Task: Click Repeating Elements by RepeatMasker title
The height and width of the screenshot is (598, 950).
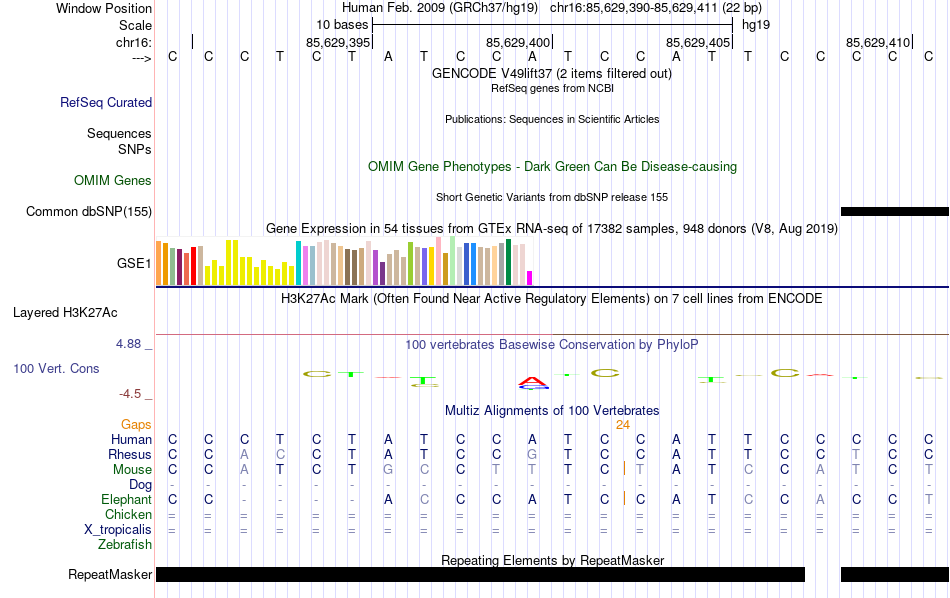Action: click(553, 560)
